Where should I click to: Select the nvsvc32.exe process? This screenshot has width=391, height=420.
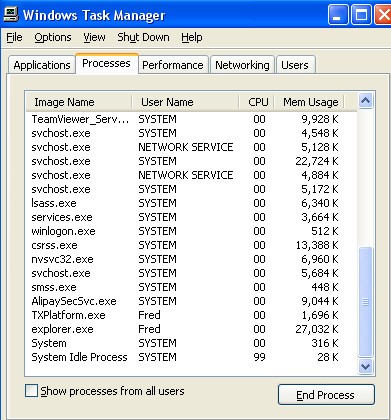(191, 259)
